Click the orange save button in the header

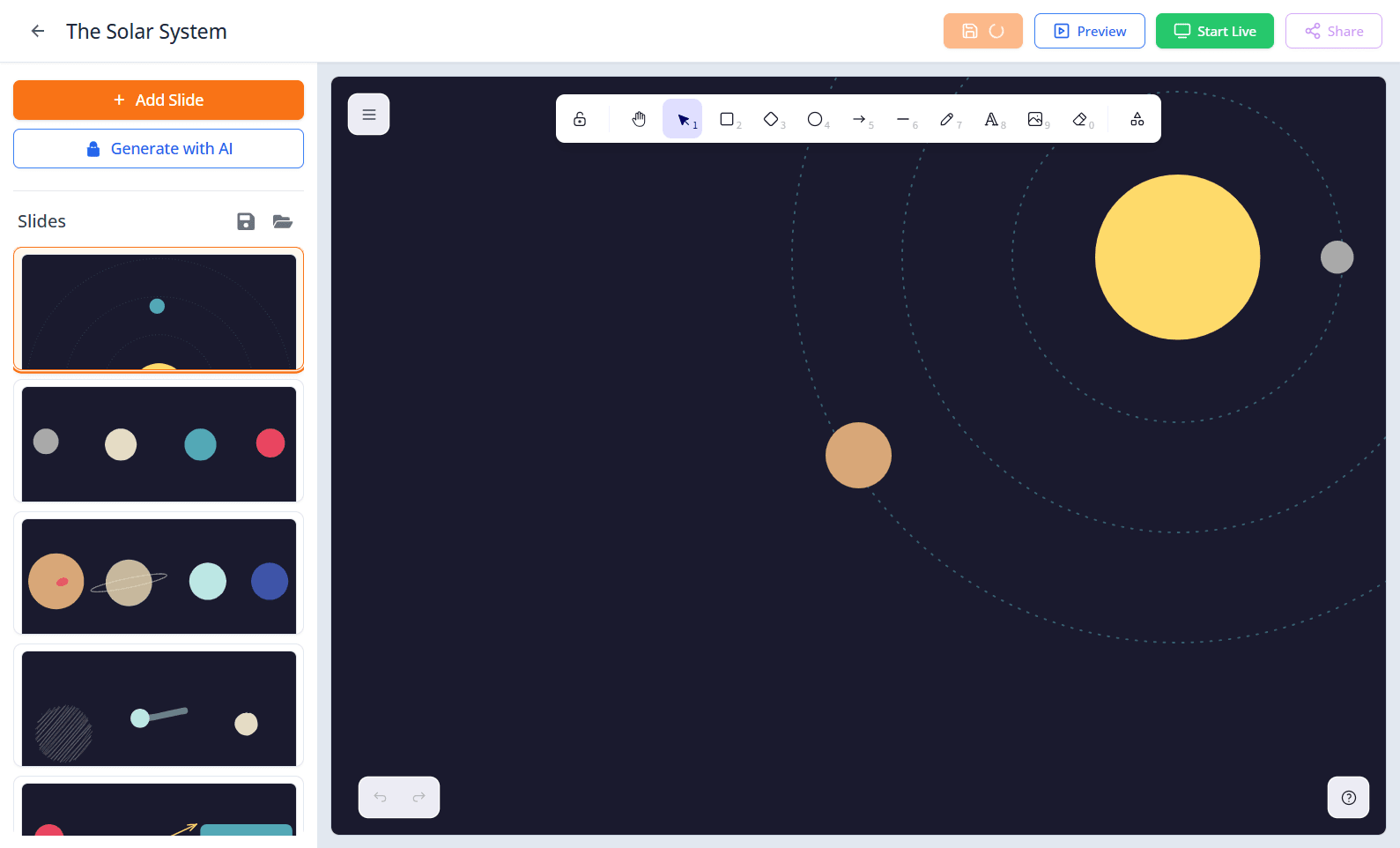tap(982, 31)
